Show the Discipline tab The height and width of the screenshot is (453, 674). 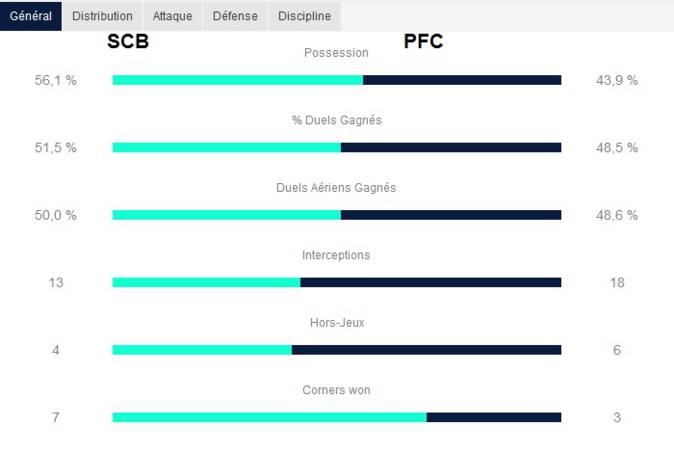click(x=304, y=16)
